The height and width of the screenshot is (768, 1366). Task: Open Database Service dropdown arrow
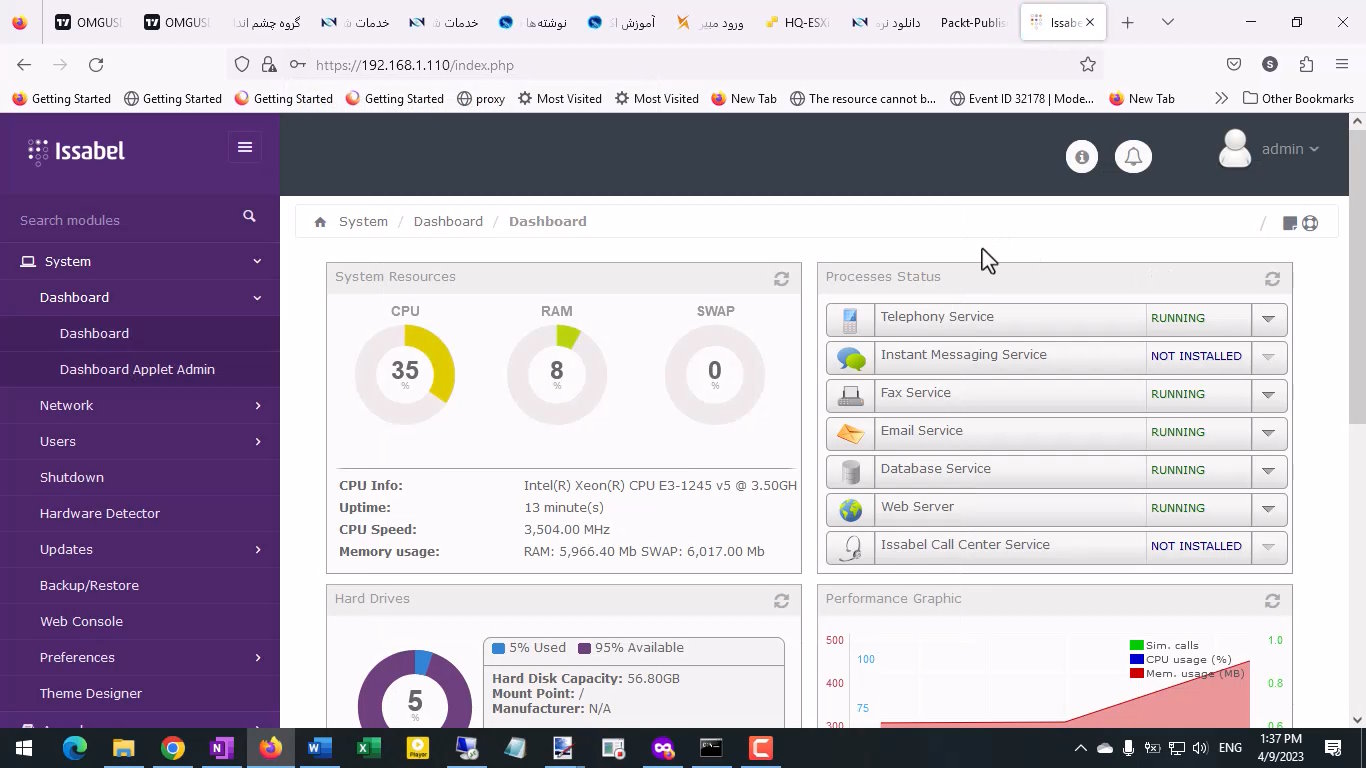[1268, 471]
